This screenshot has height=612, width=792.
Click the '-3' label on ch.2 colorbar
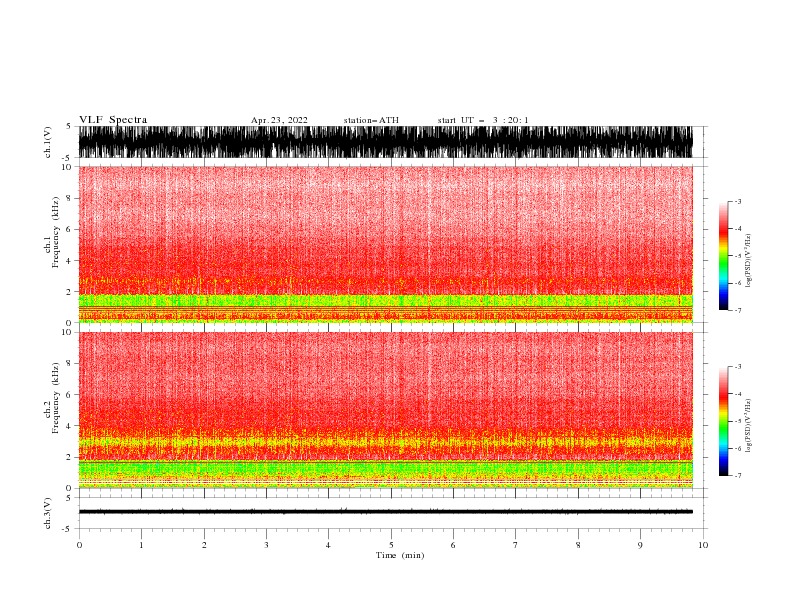pyautogui.click(x=737, y=367)
